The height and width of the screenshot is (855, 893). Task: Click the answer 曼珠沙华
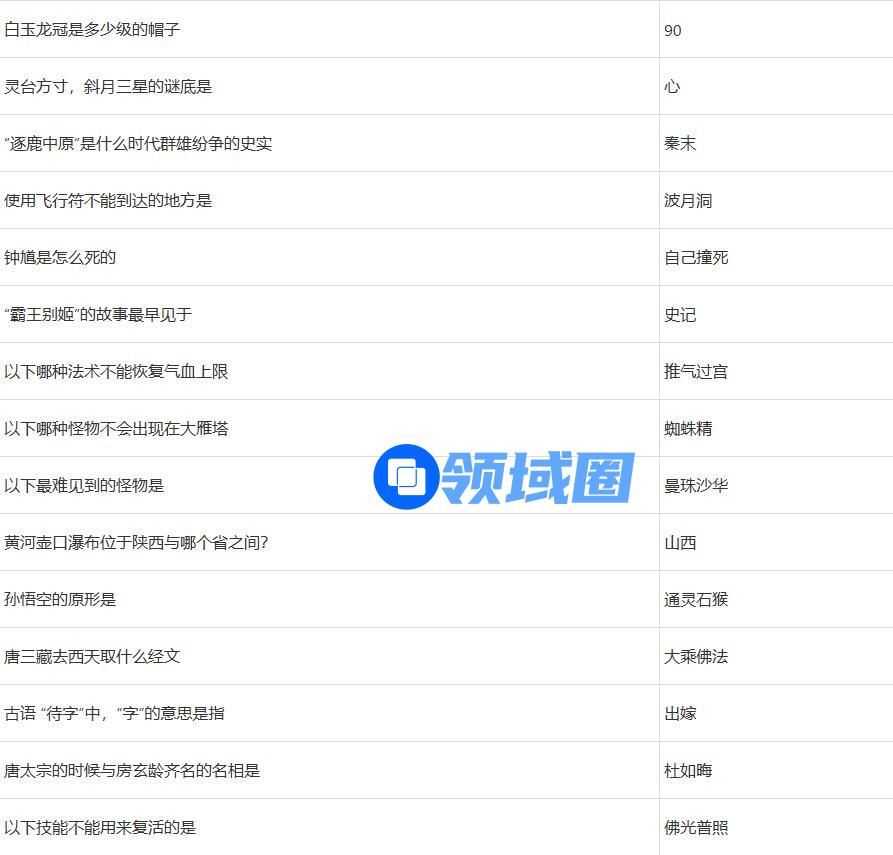coord(696,486)
